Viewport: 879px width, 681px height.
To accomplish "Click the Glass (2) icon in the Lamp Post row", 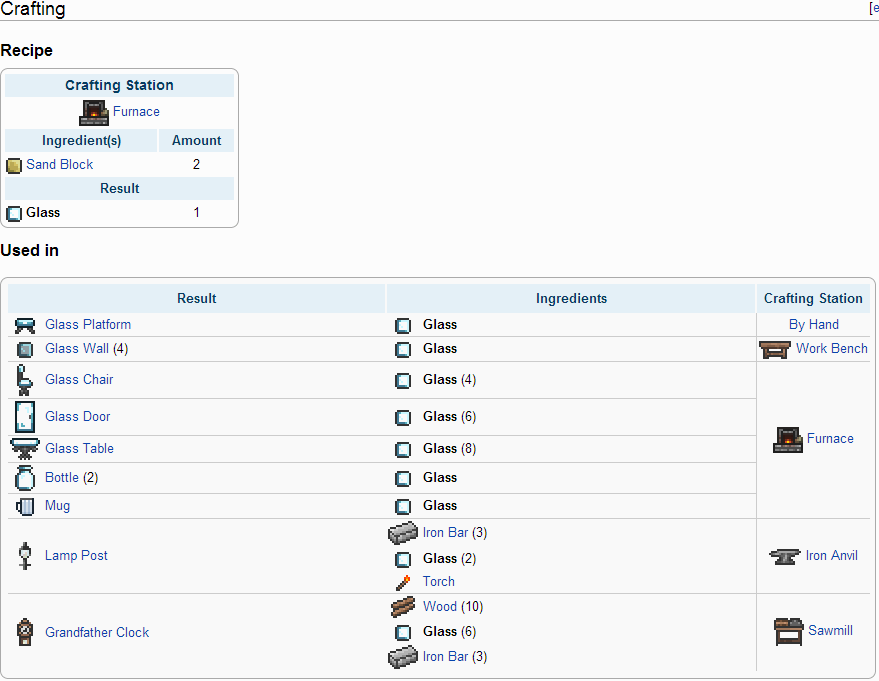I will (x=403, y=559).
